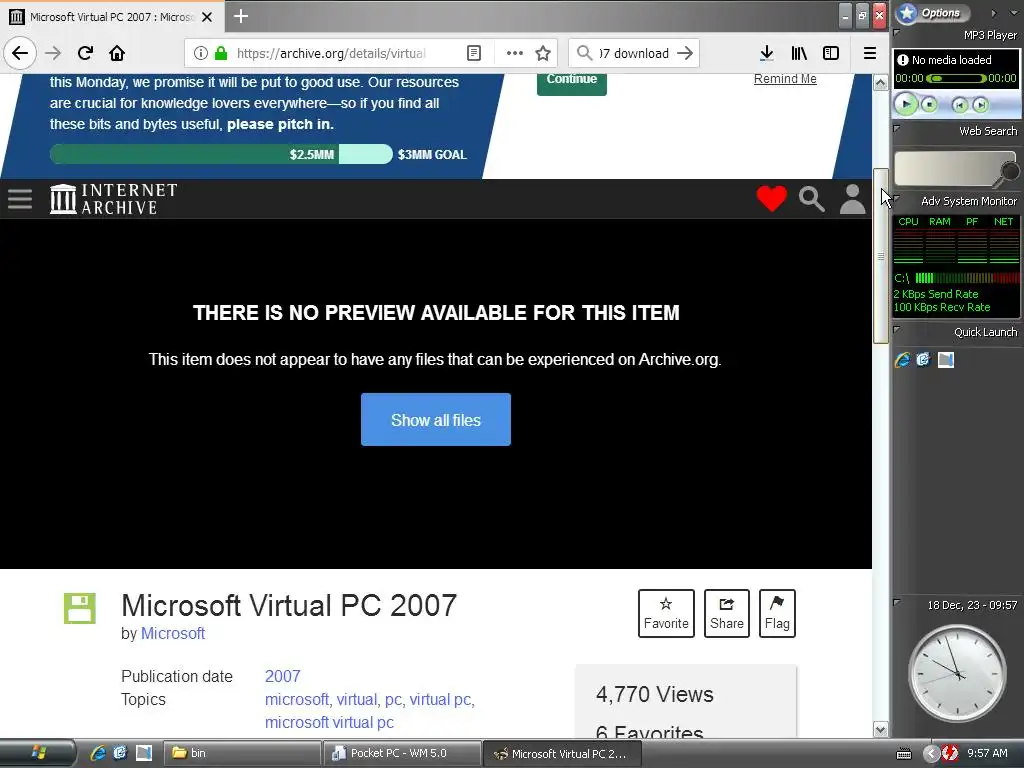
Task: Play media in MP3 Player
Action: pyautogui.click(x=906, y=104)
